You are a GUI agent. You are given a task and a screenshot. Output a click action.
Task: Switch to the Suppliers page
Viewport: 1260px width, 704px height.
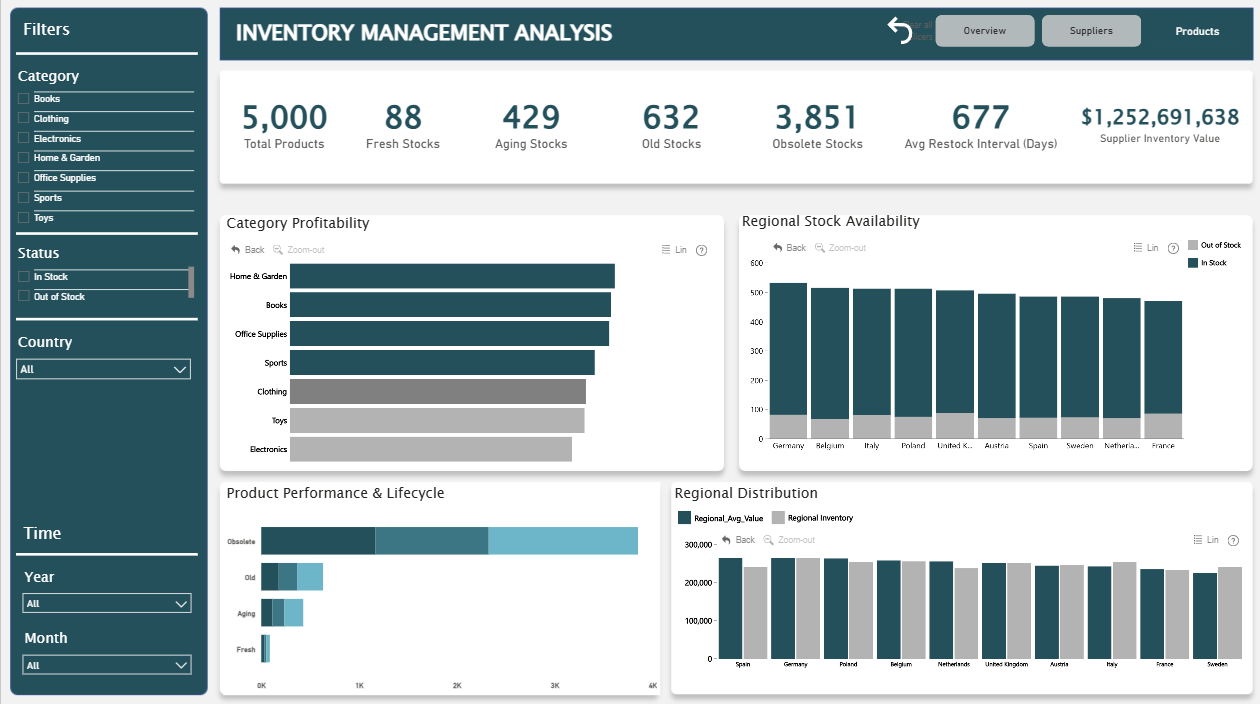click(1091, 31)
